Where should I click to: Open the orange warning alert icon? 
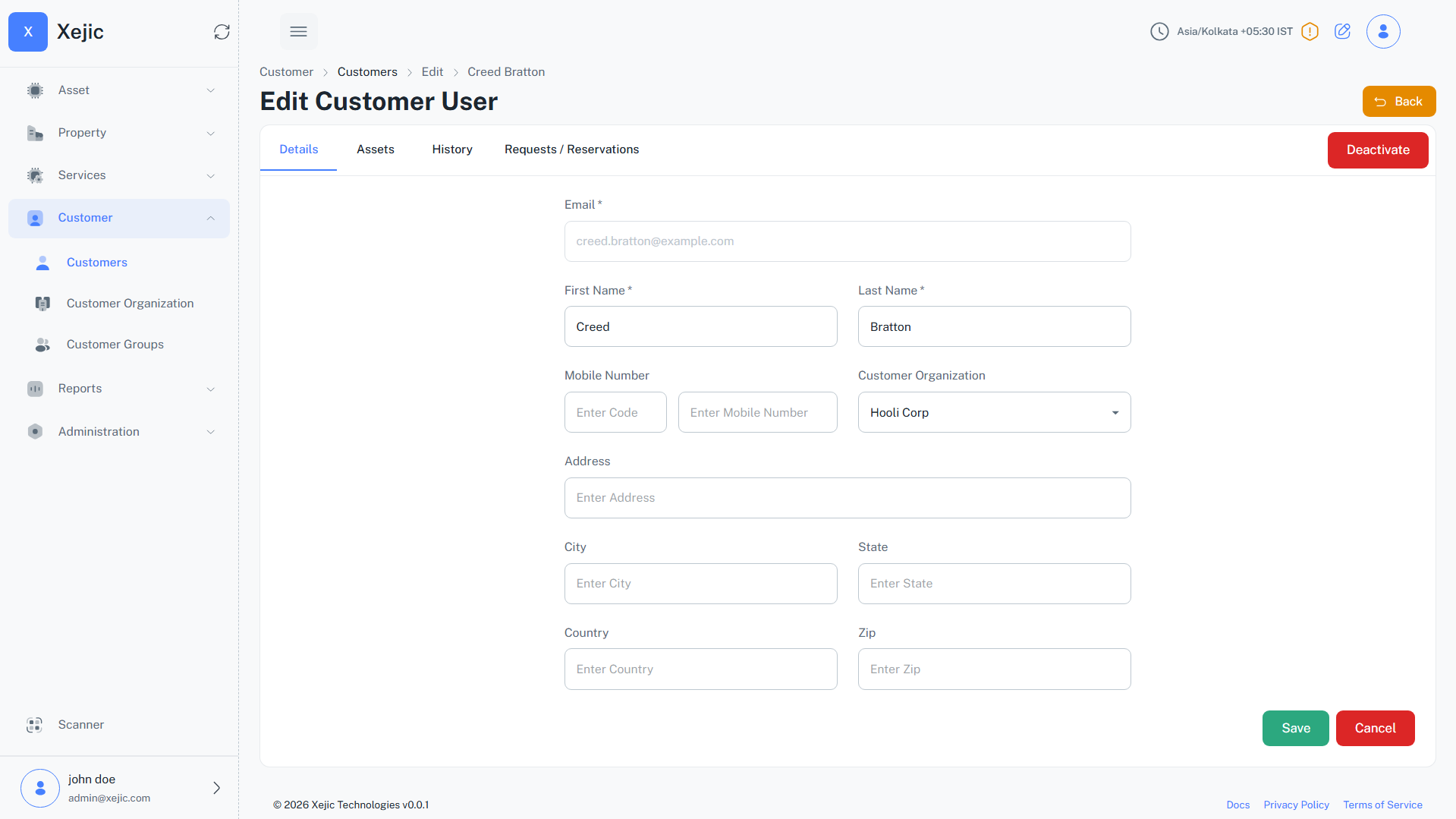click(1310, 32)
